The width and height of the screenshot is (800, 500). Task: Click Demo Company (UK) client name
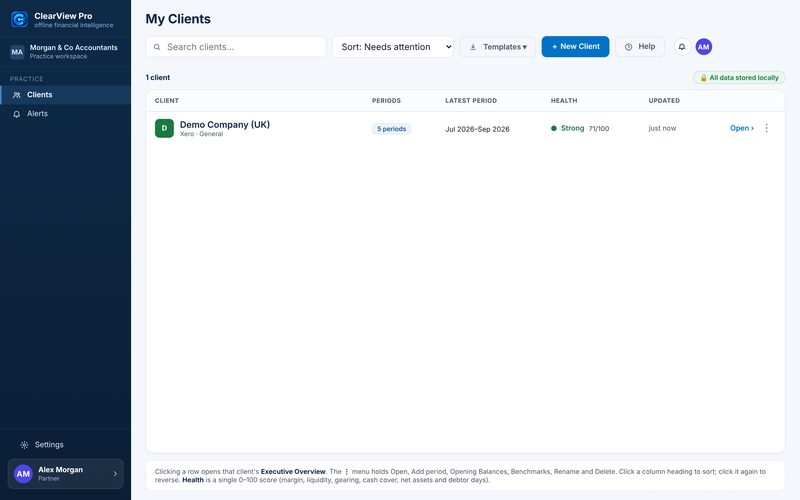pos(224,124)
